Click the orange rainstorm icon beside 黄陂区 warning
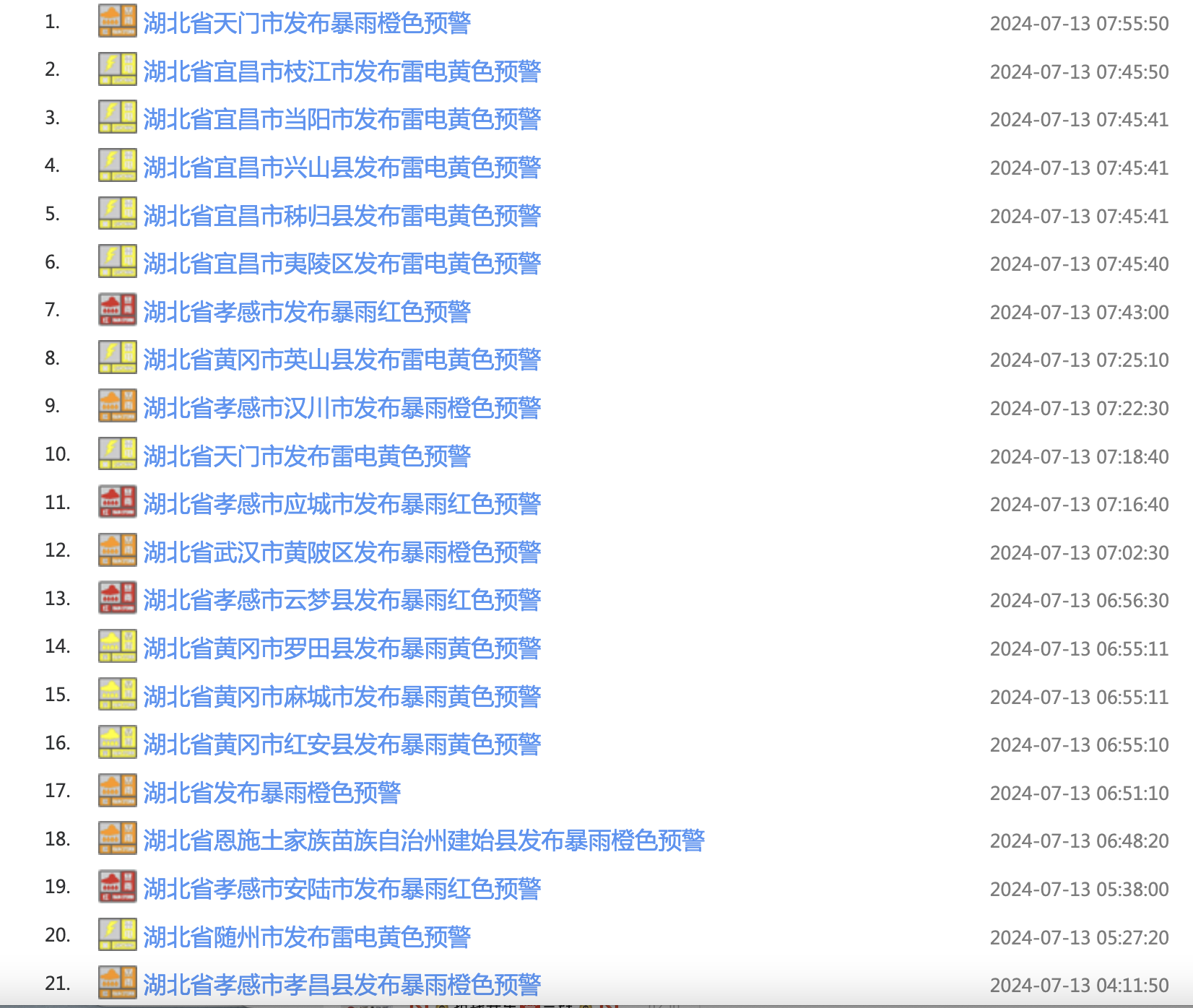This screenshot has width=1193, height=1008. click(x=117, y=551)
